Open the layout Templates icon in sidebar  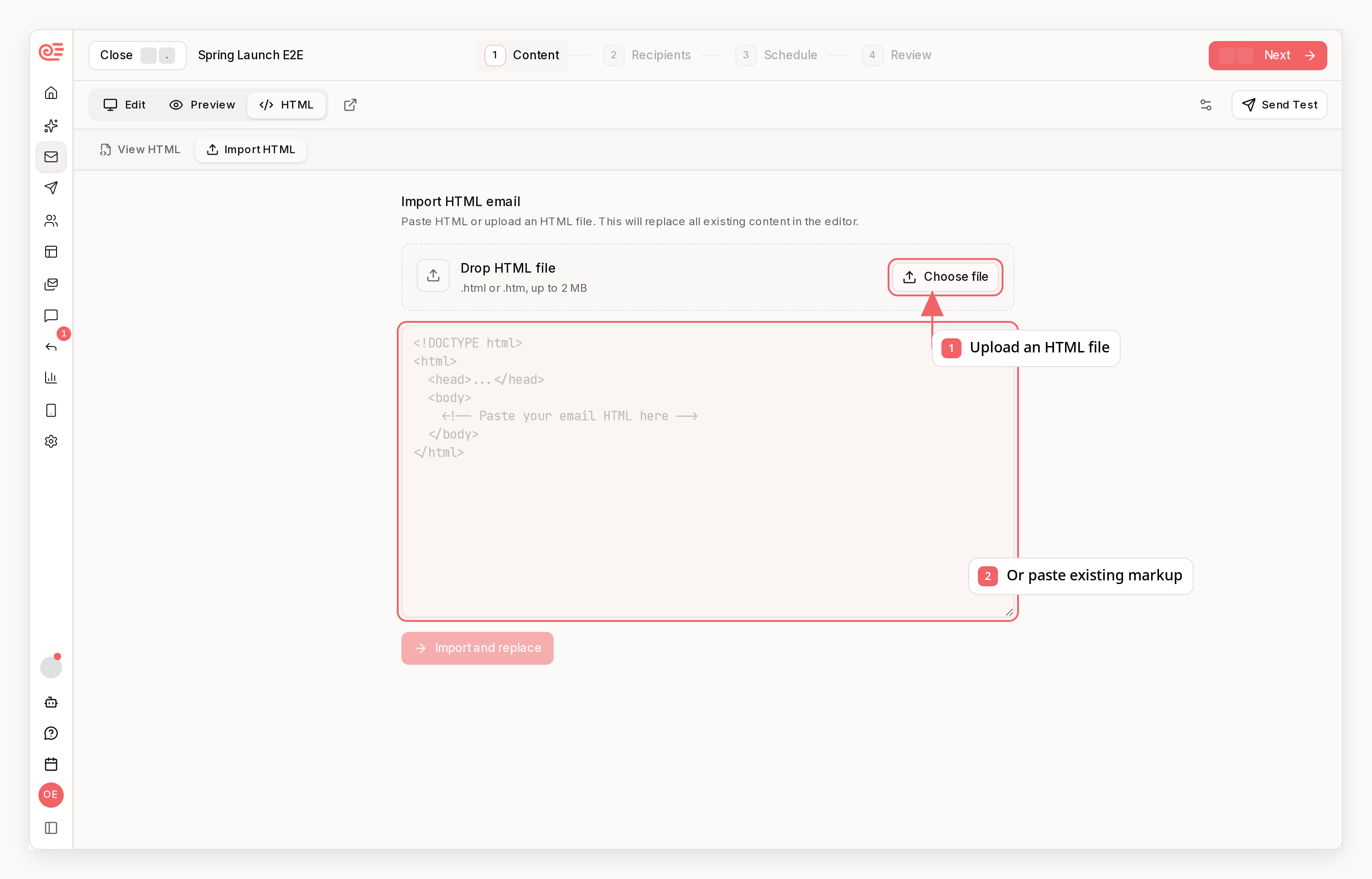pyautogui.click(x=51, y=252)
